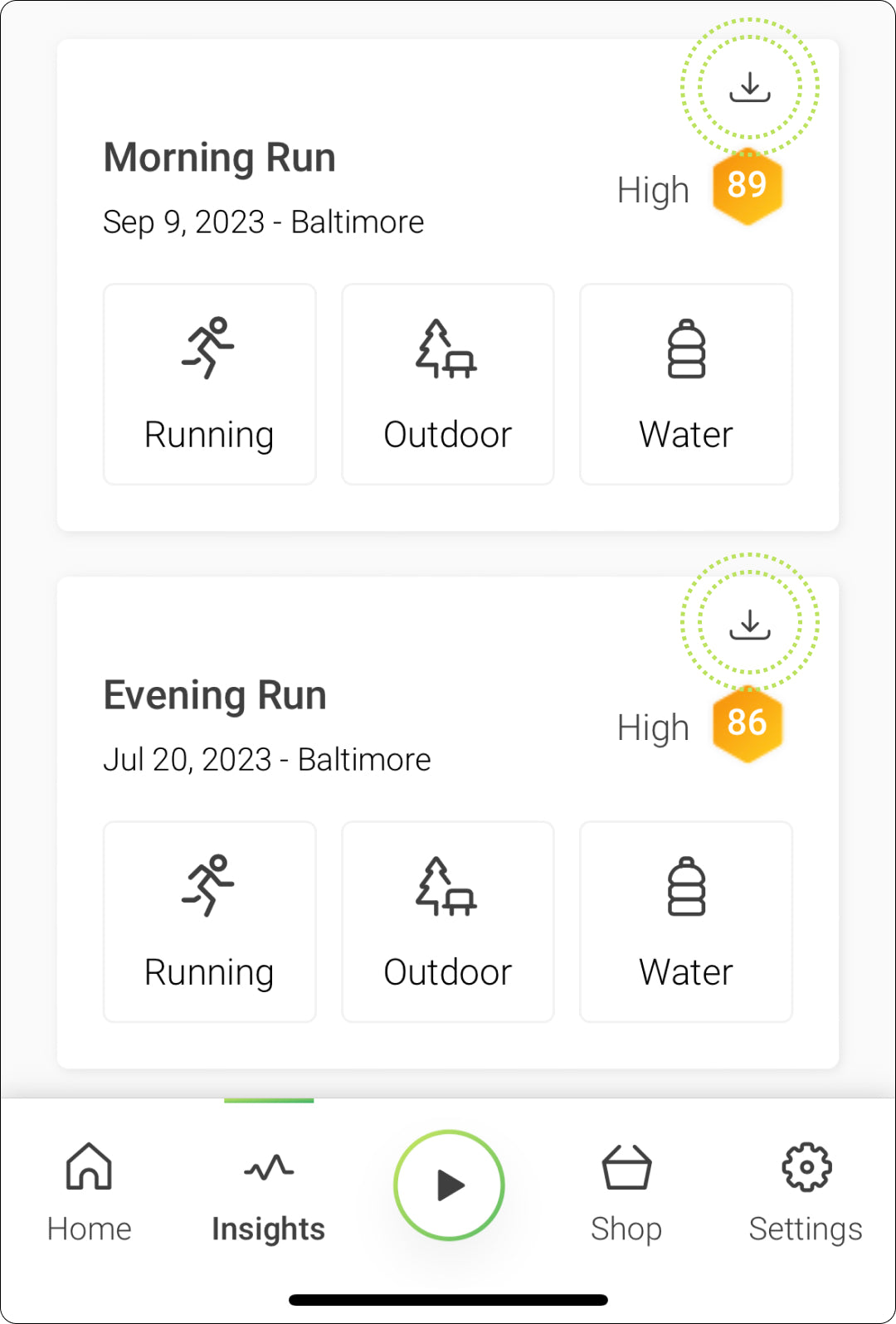Open the Shop tab
The height and width of the screenshot is (1324, 896).
tap(626, 1193)
